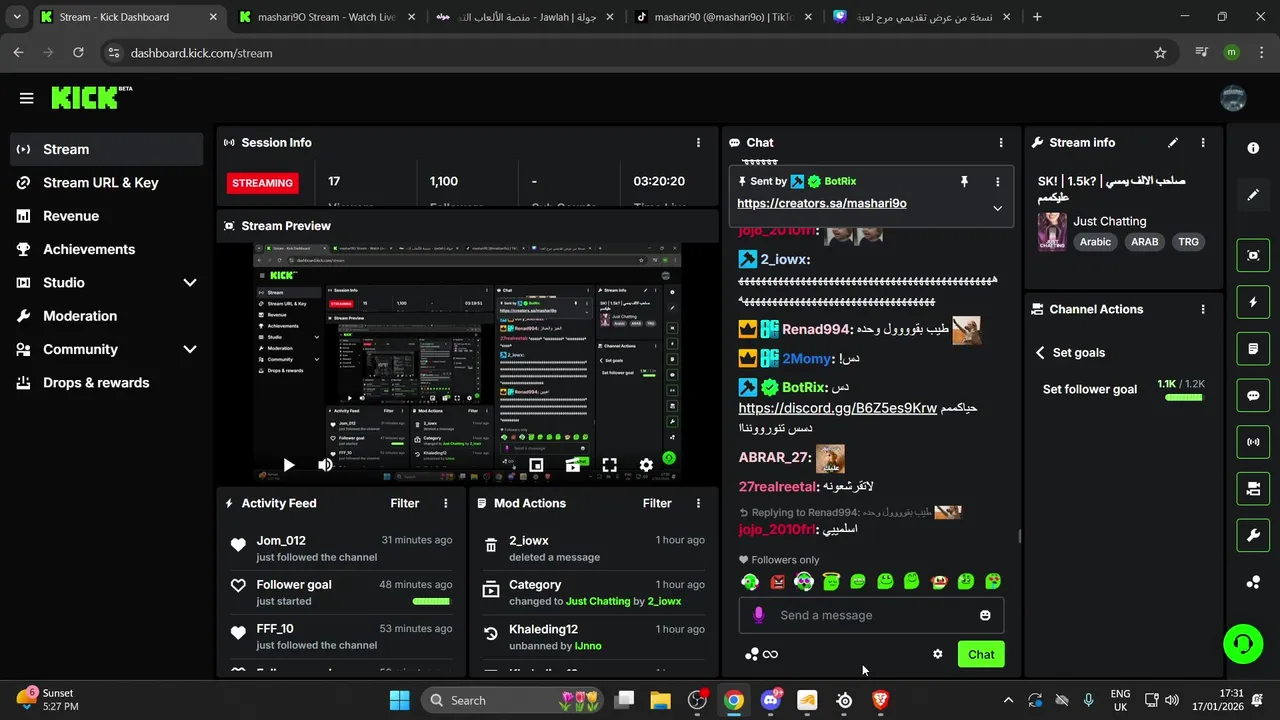Open Chat panel three-dot options menu

[1001, 143]
